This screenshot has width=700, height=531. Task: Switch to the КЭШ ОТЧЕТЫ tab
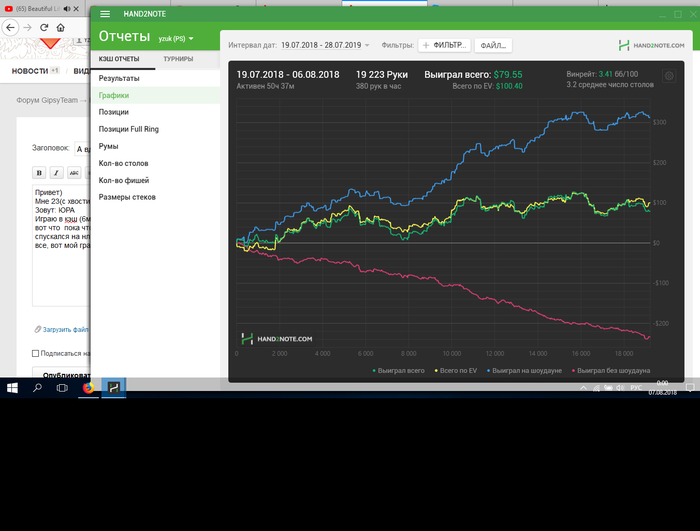119,59
